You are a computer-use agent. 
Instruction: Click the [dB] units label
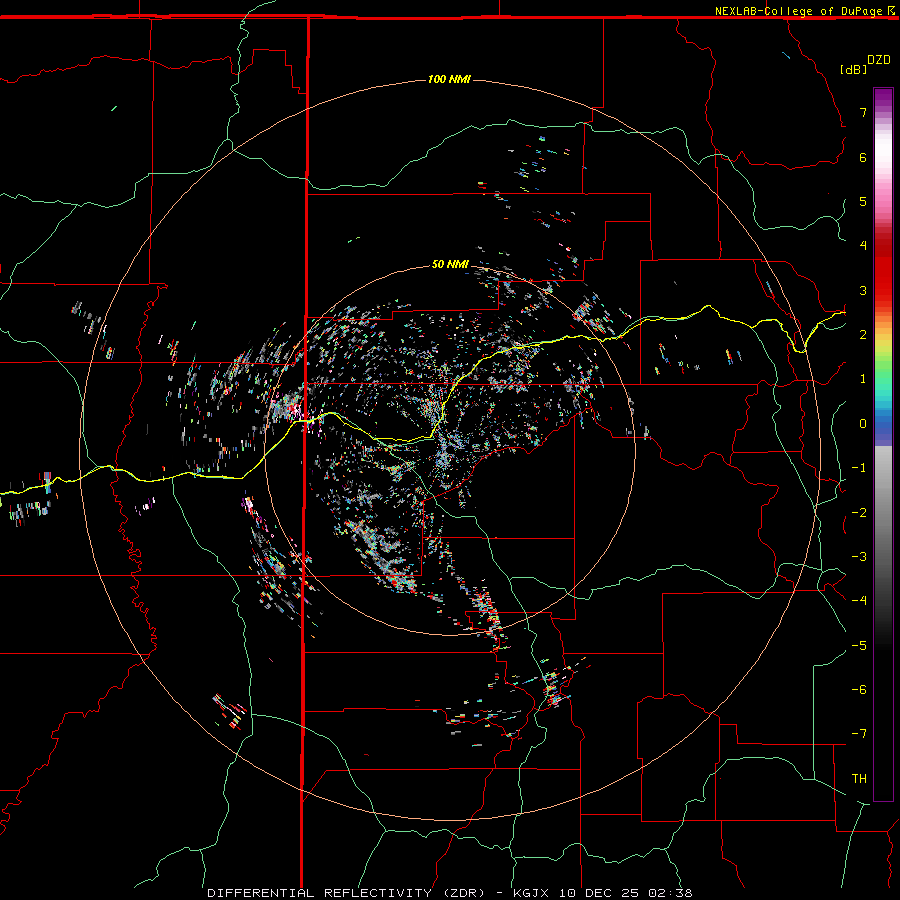coord(853,69)
